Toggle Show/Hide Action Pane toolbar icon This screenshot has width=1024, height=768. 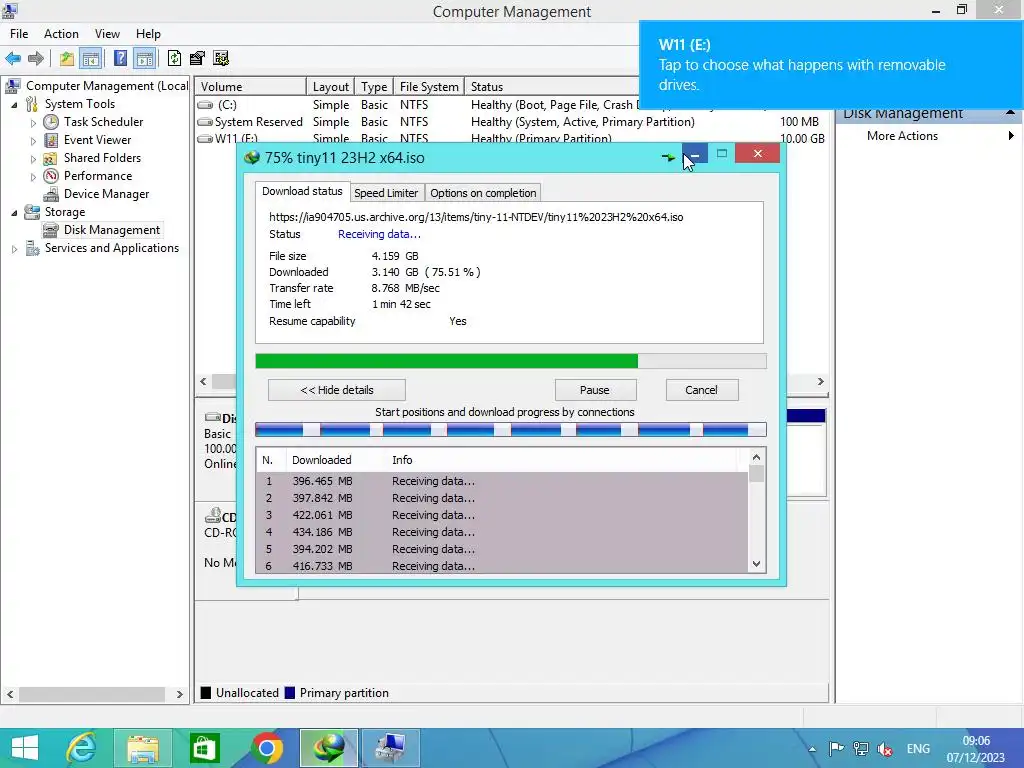pos(145,59)
